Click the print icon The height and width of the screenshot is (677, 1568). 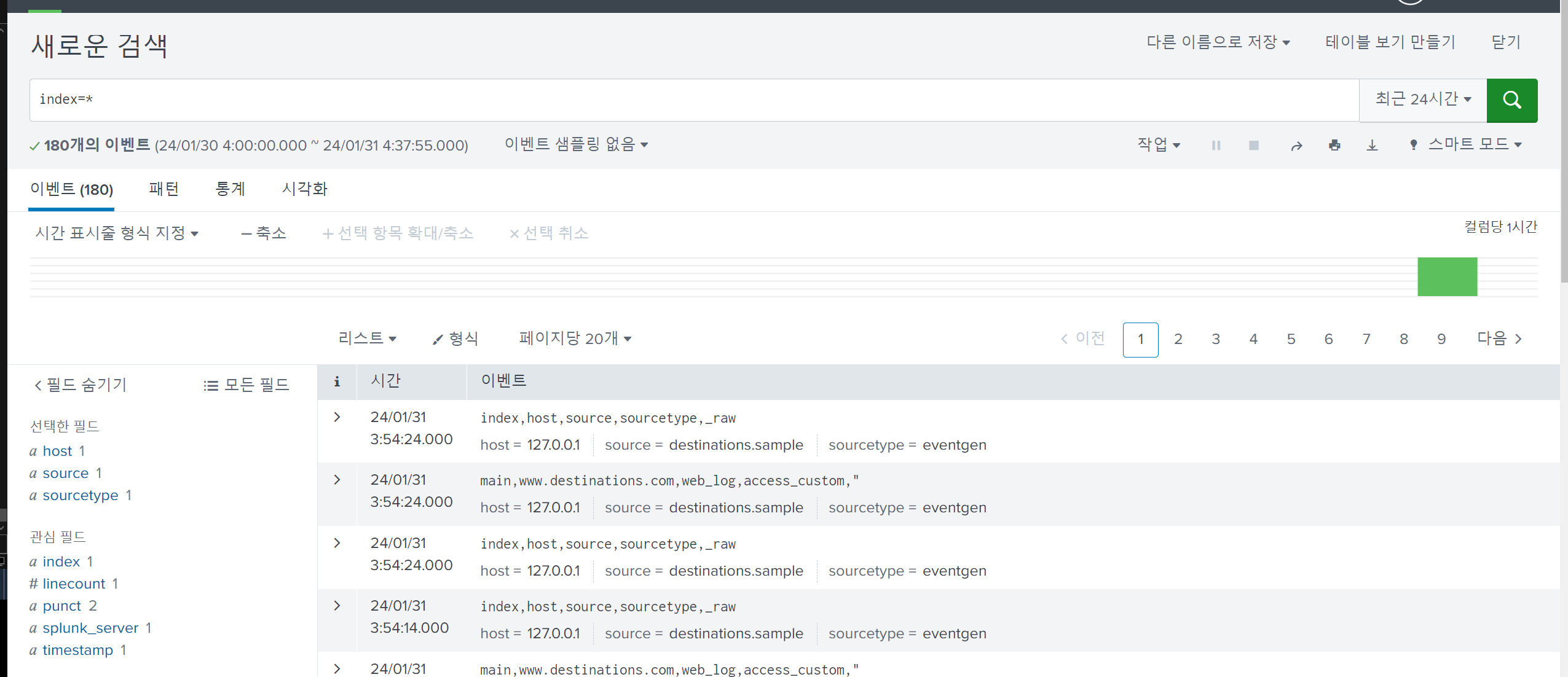click(1334, 146)
